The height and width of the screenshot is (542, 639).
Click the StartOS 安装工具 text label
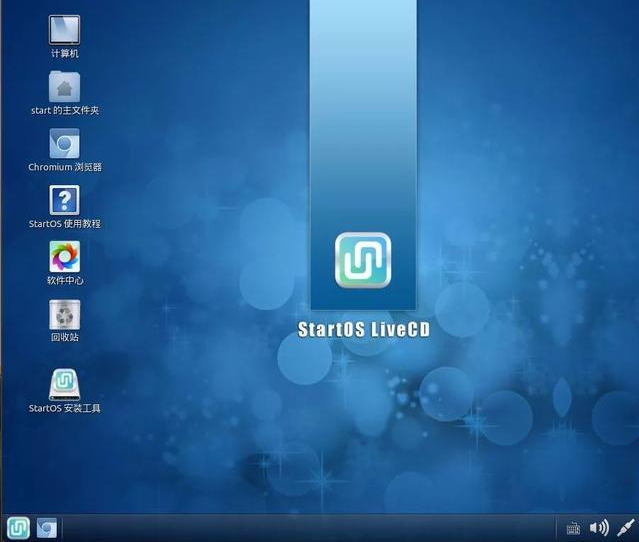(x=64, y=408)
